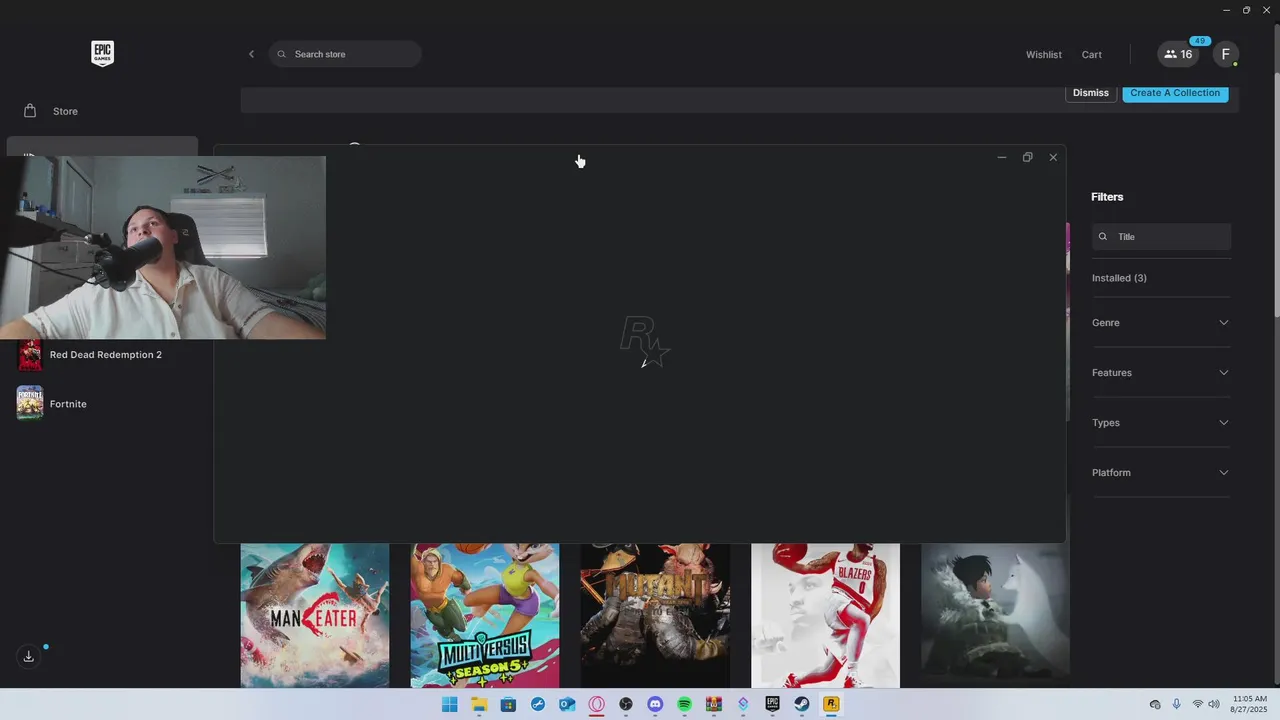The image size is (1280, 720).
Task: Switch to Epic Games Launcher taskbar icon
Action: (772, 704)
